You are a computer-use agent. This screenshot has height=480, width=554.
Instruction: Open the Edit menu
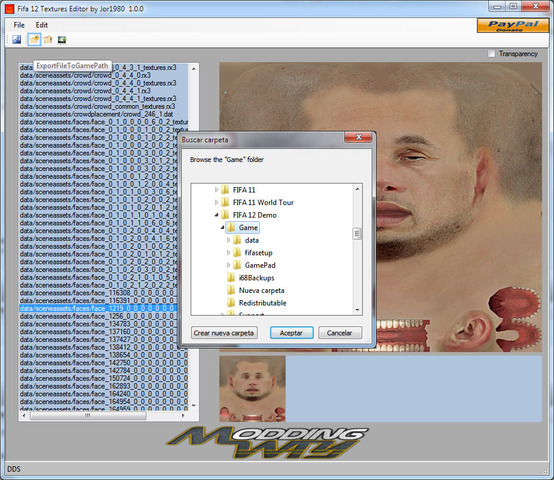point(41,25)
